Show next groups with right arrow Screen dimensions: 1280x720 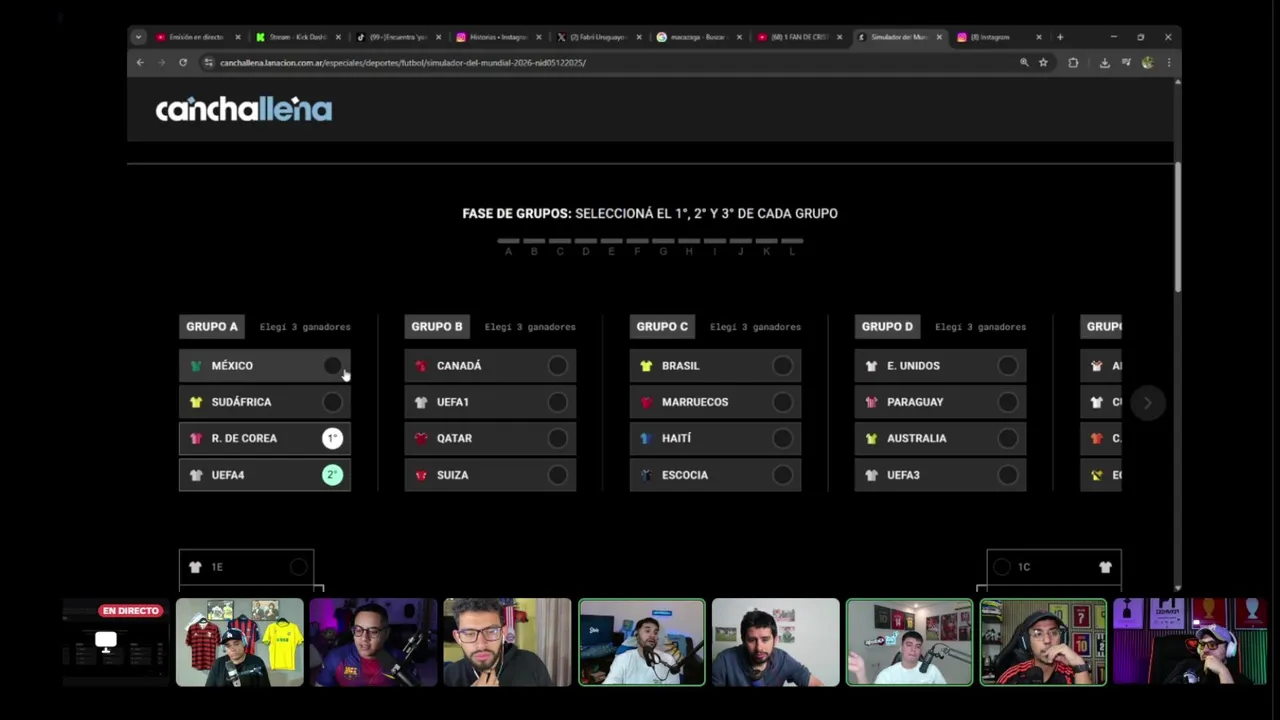pyautogui.click(x=1148, y=403)
